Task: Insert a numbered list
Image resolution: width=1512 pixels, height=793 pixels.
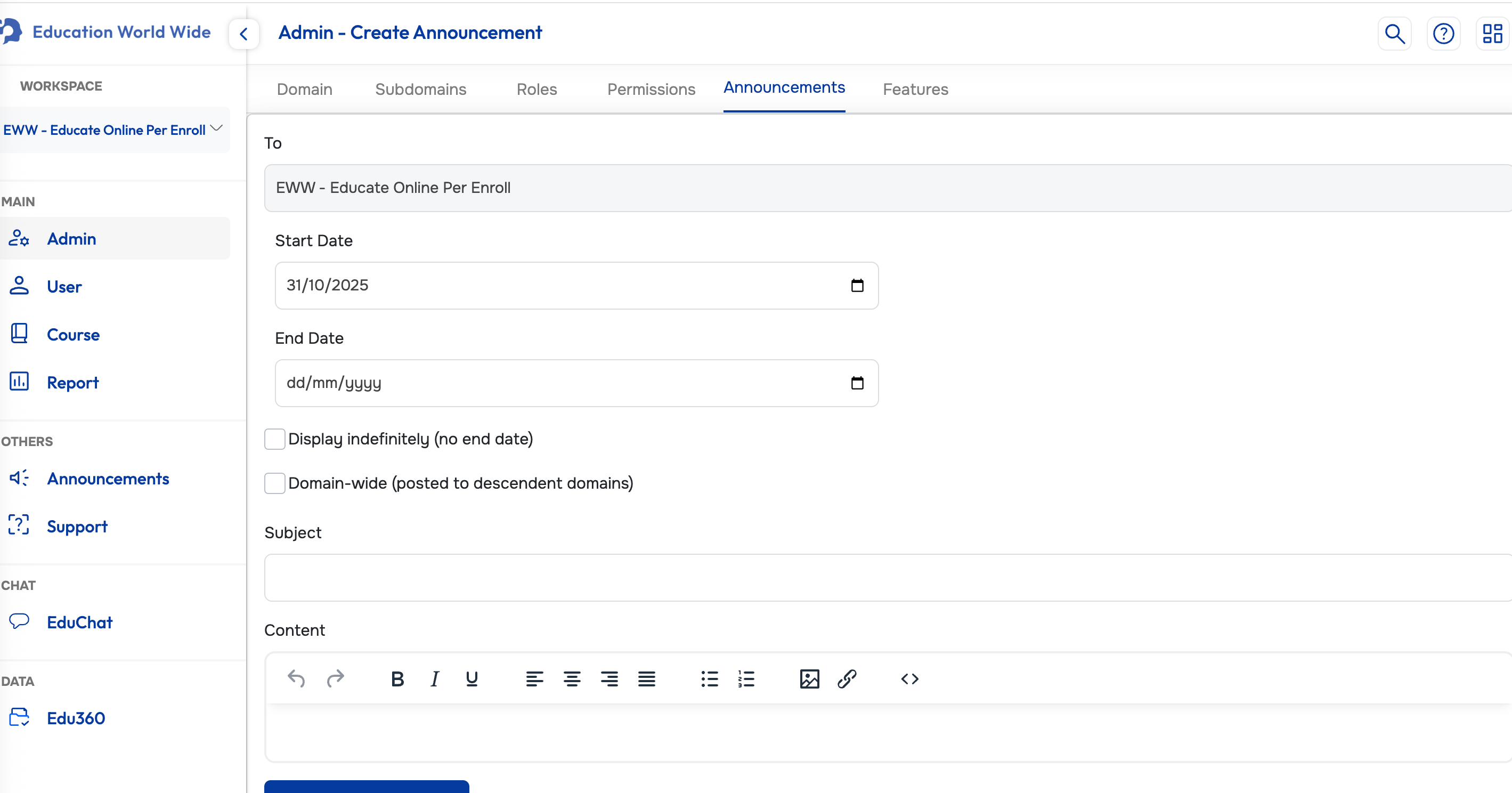Action: [746, 679]
